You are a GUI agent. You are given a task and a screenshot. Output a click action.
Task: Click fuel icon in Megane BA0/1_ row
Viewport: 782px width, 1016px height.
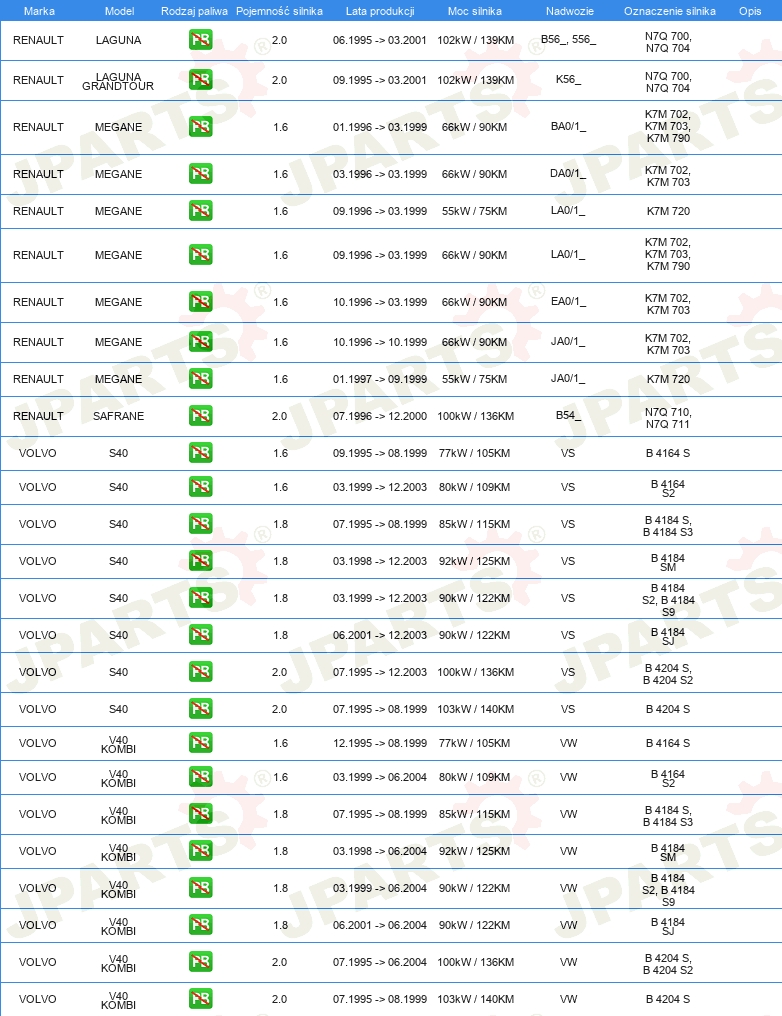[x=201, y=126]
